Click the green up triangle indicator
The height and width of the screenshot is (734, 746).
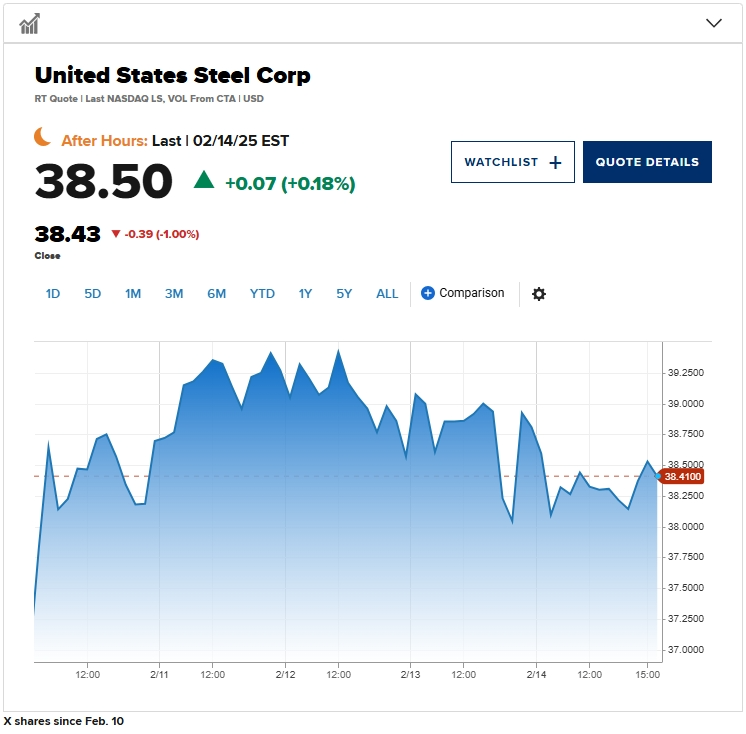coord(204,180)
